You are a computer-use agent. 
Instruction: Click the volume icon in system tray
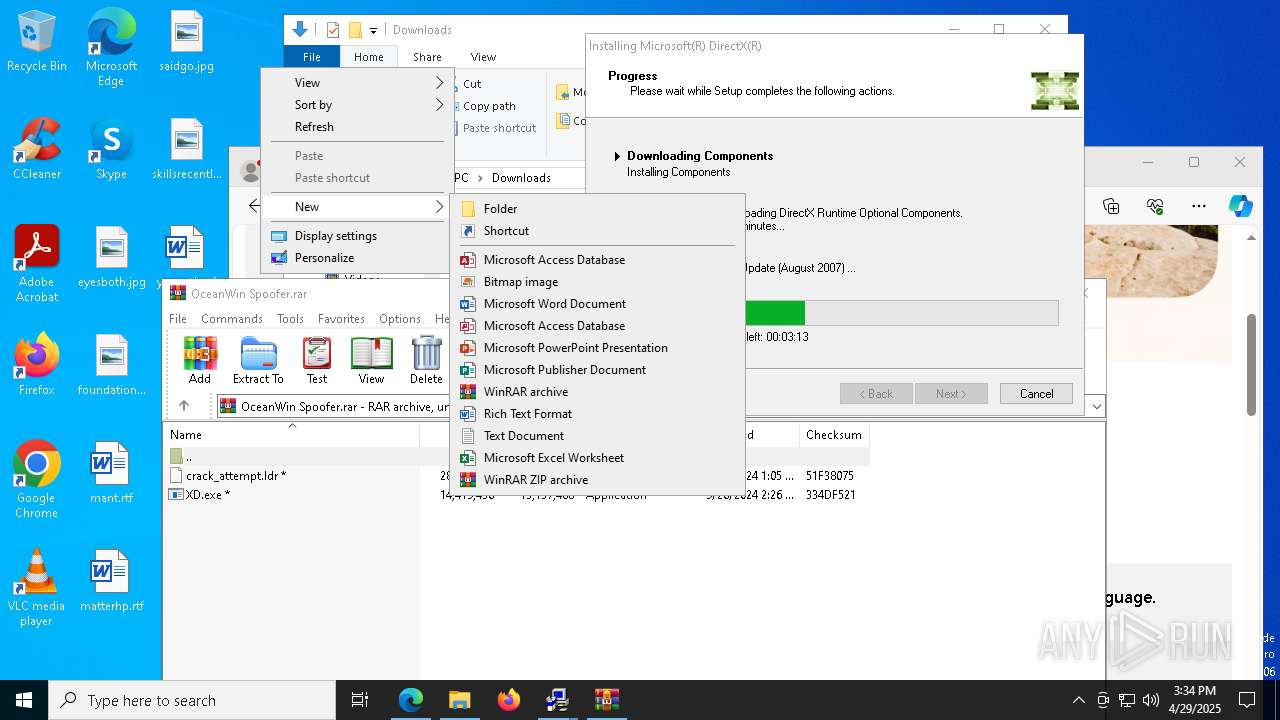pos(1150,700)
